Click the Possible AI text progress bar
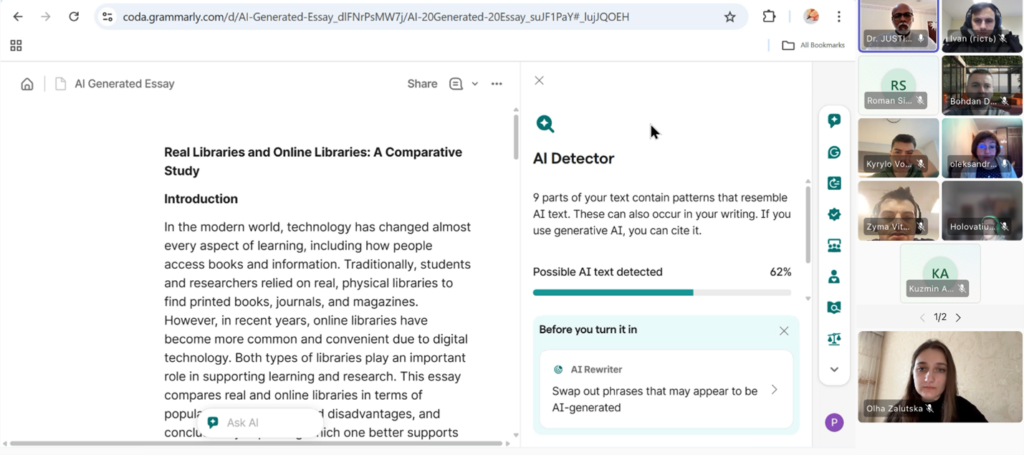 click(661, 292)
